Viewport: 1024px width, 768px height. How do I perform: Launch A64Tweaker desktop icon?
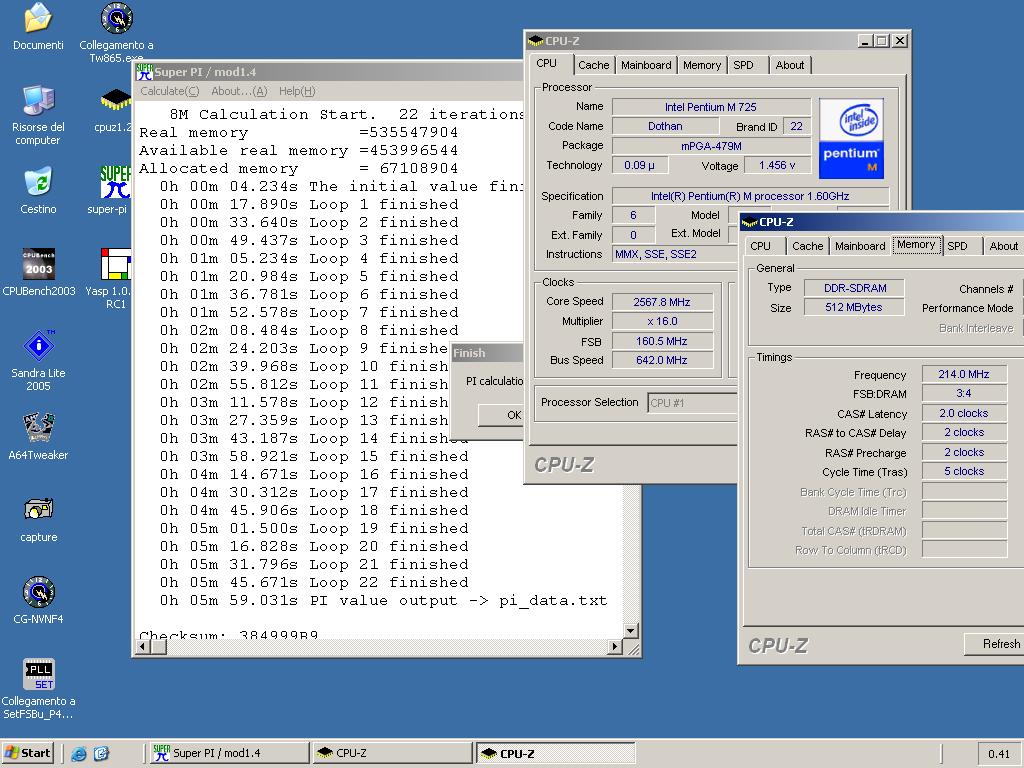point(39,428)
